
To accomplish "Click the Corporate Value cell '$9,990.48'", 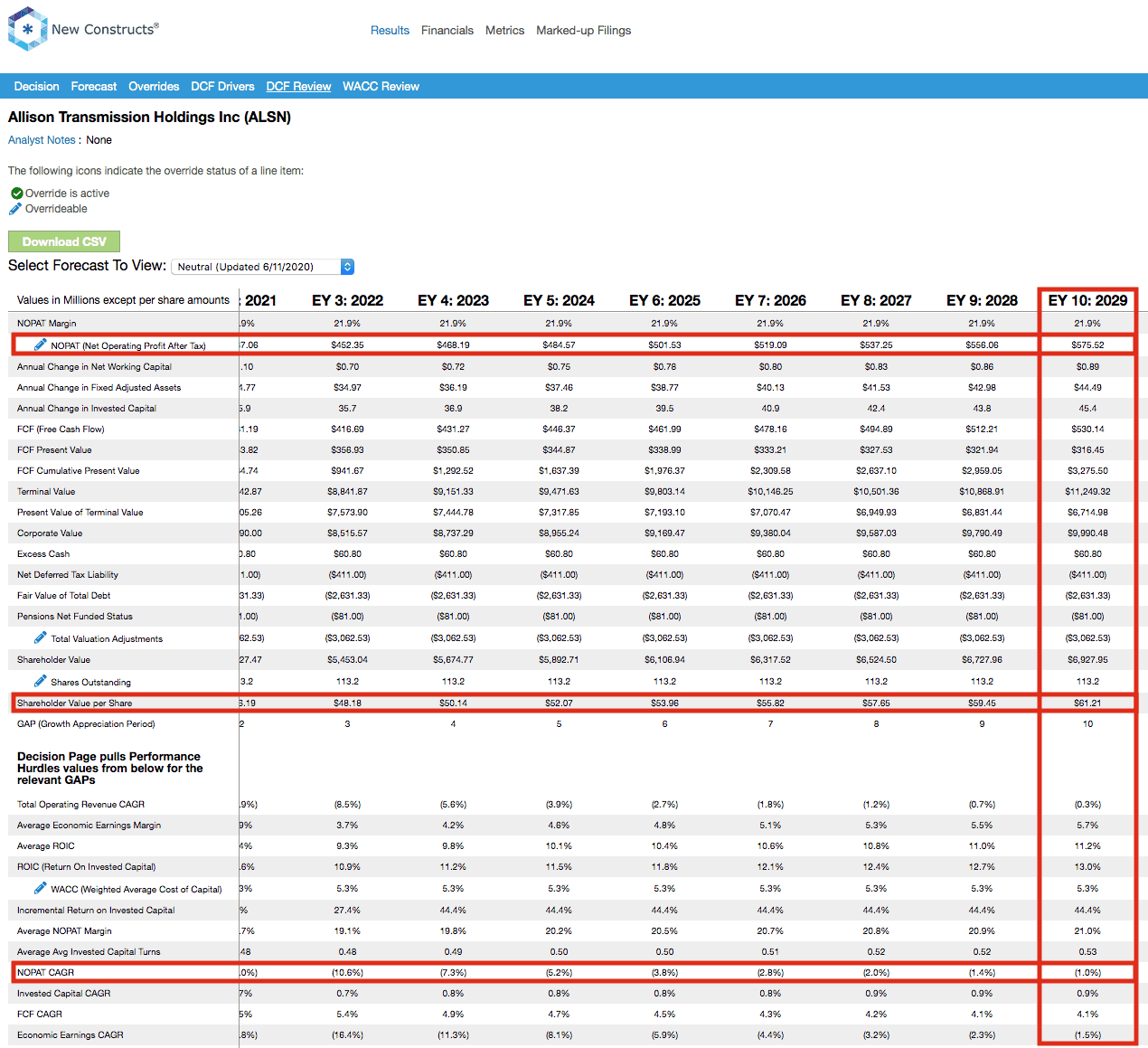I will [1087, 533].
